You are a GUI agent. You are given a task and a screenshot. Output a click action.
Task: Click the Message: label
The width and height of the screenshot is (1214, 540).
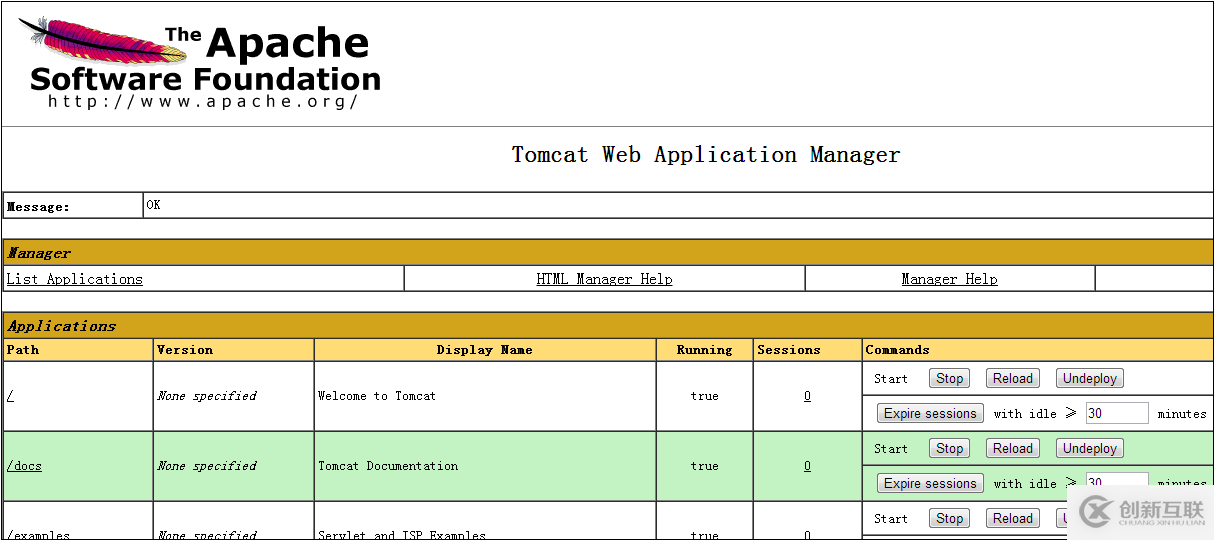click(38, 207)
